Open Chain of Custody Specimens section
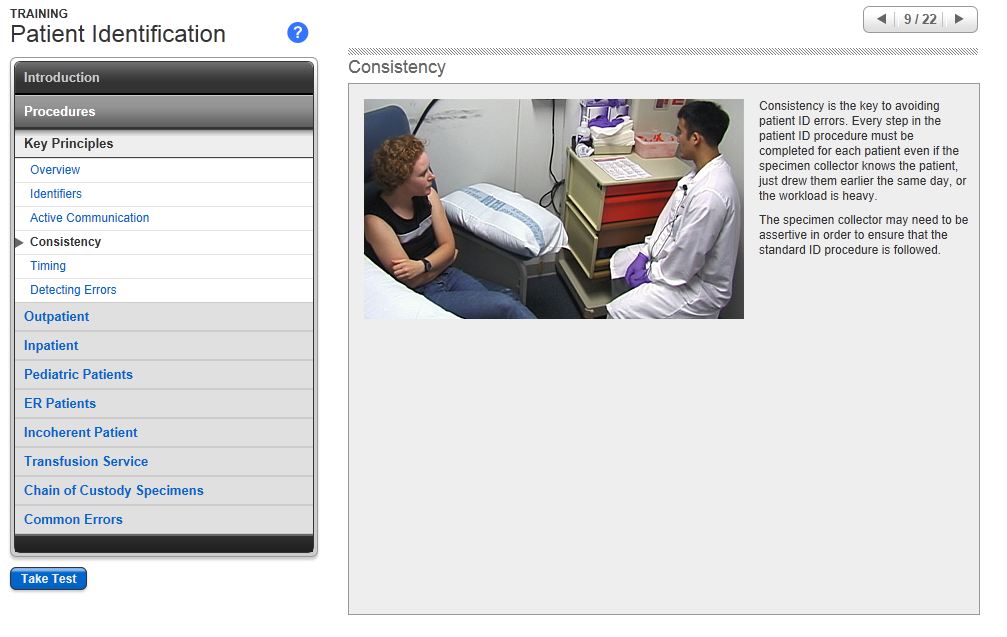Viewport: 1007px width, 637px height. [114, 490]
